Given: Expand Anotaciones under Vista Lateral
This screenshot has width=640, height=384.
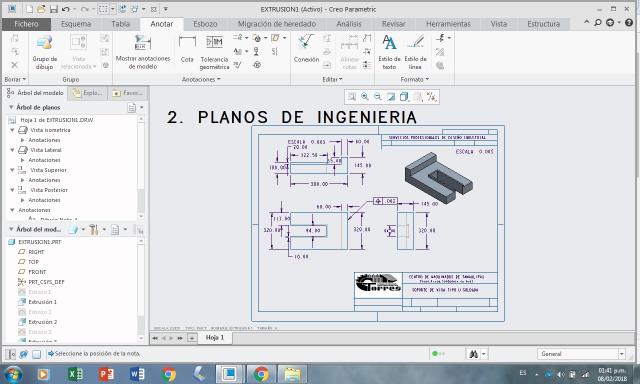Looking at the screenshot, I should [22, 160].
